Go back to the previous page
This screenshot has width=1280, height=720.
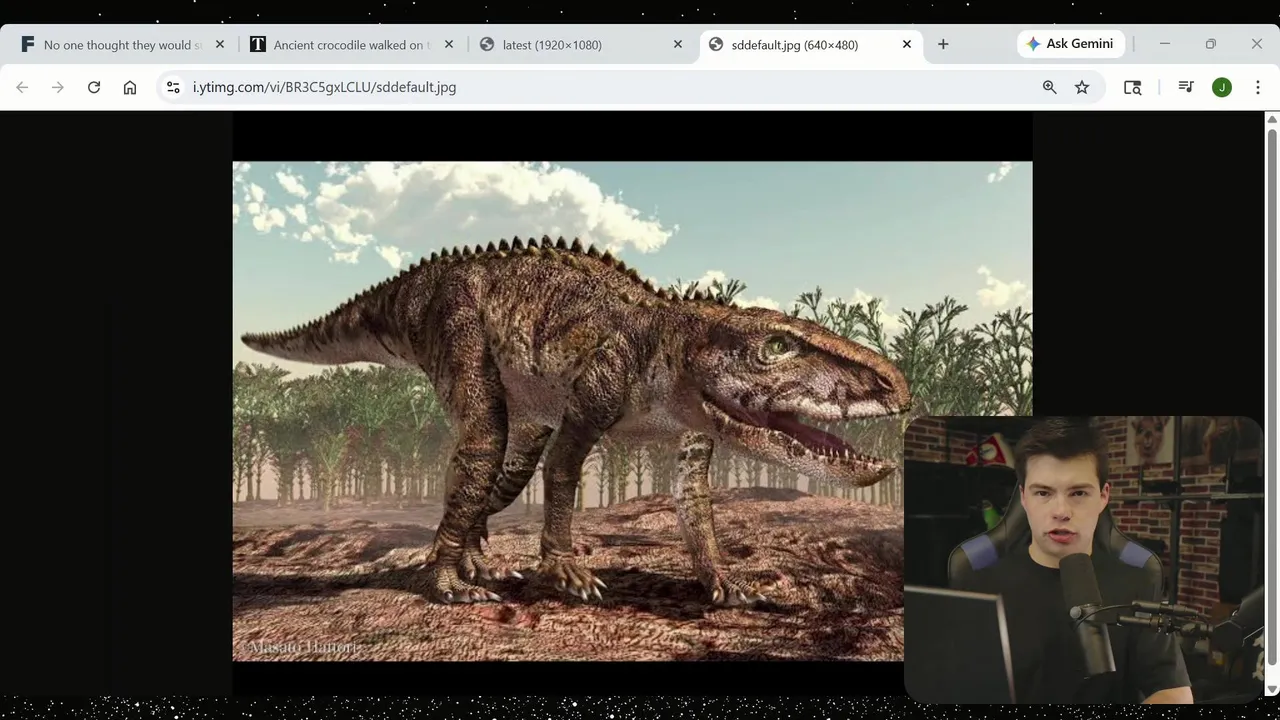click(x=22, y=87)
